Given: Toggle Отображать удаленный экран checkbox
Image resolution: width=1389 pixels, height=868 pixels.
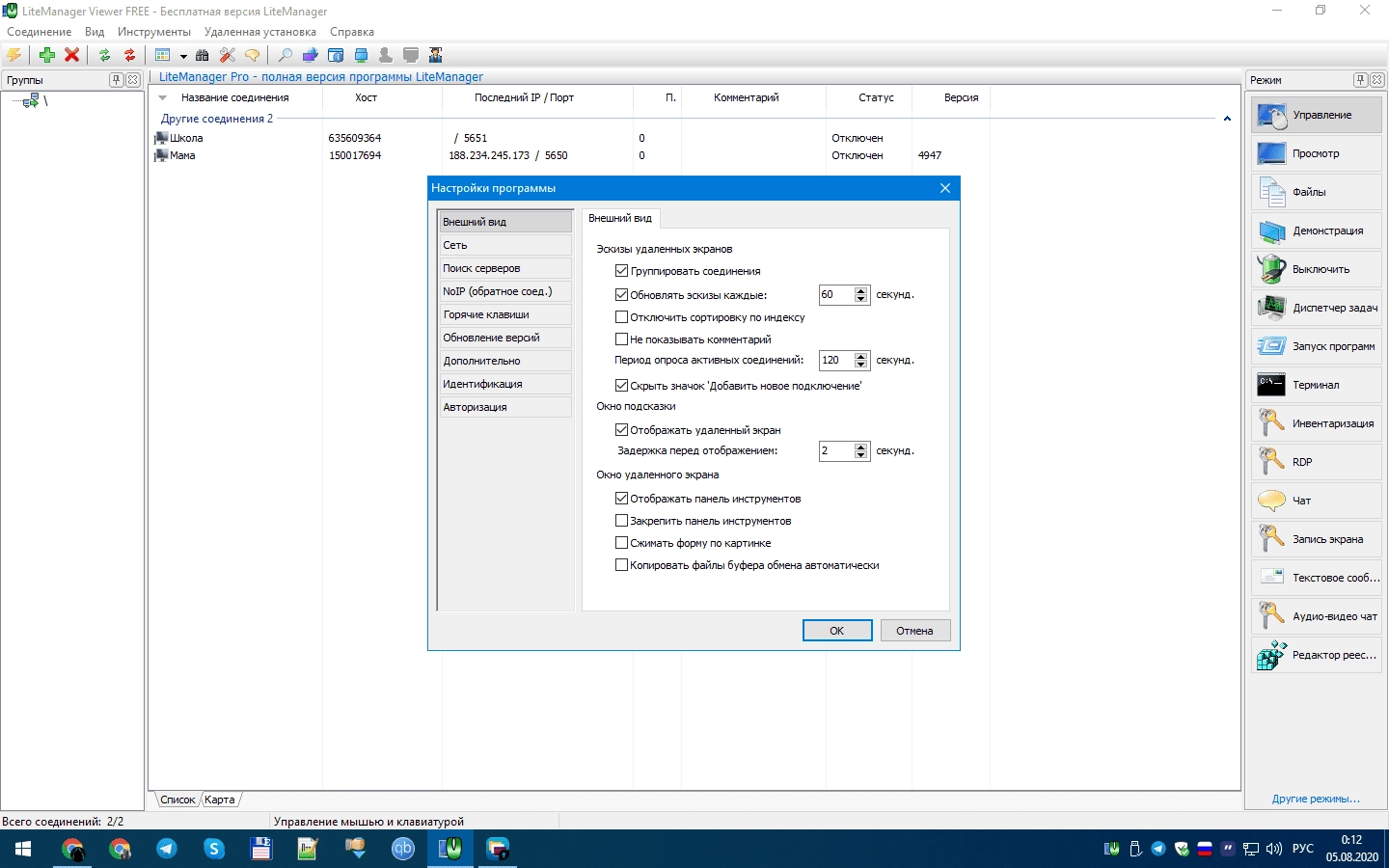Looking at the screenshot, I should click(x=621, y=430).
